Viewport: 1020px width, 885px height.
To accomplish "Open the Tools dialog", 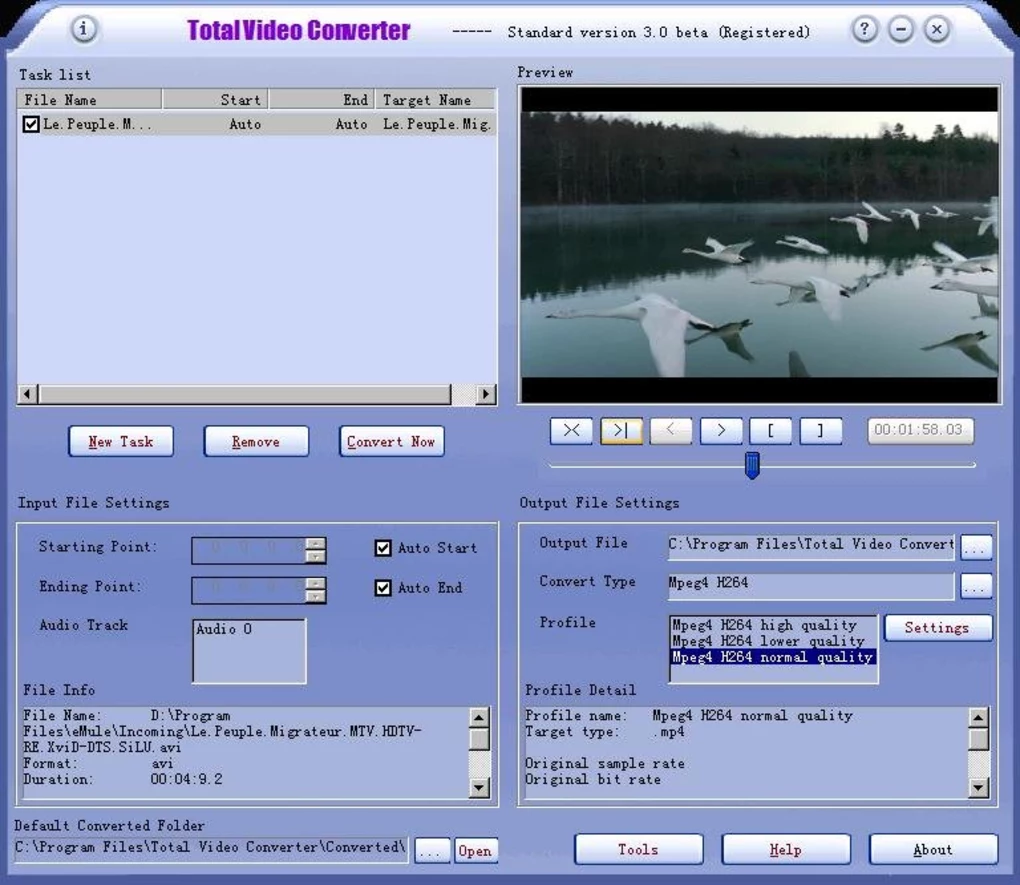I will coord(638,849).
